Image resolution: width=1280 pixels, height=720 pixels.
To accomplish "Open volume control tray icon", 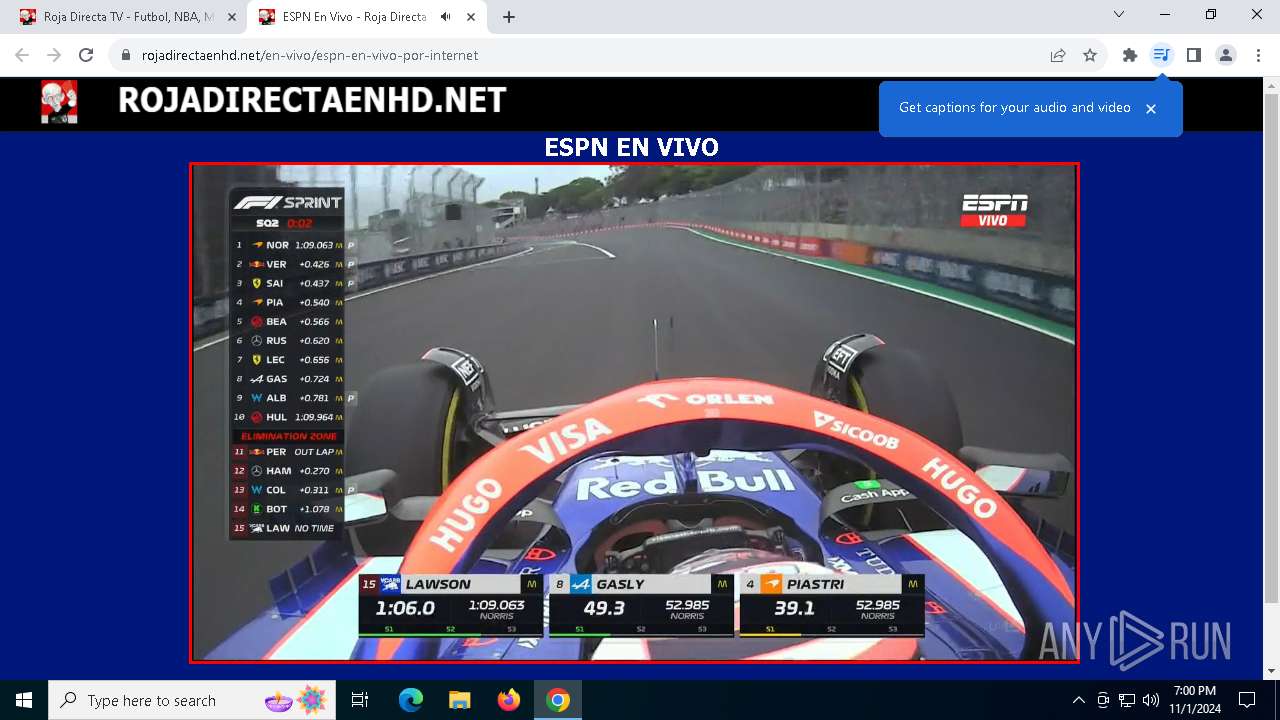I will coord(1150,700).
